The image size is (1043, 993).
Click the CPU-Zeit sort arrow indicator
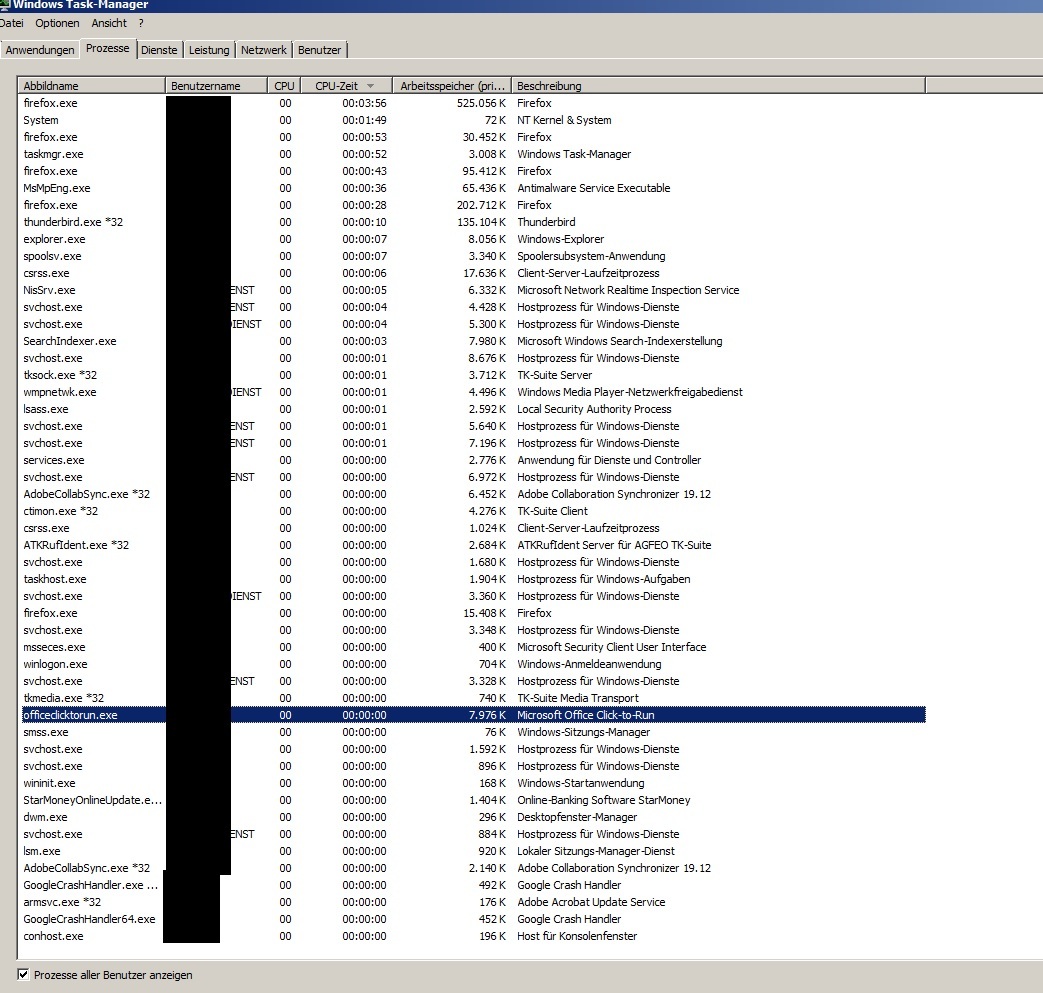pyautogui.click(x=371, y=86)
